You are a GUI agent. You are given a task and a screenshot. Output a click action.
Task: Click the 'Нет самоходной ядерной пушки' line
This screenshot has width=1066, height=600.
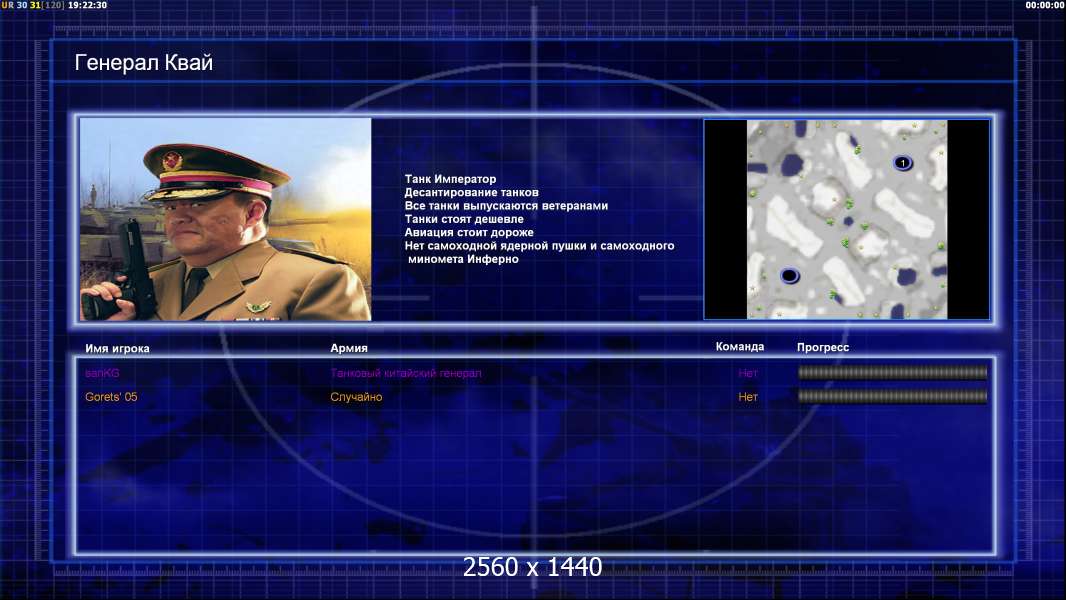coord(539,245)
